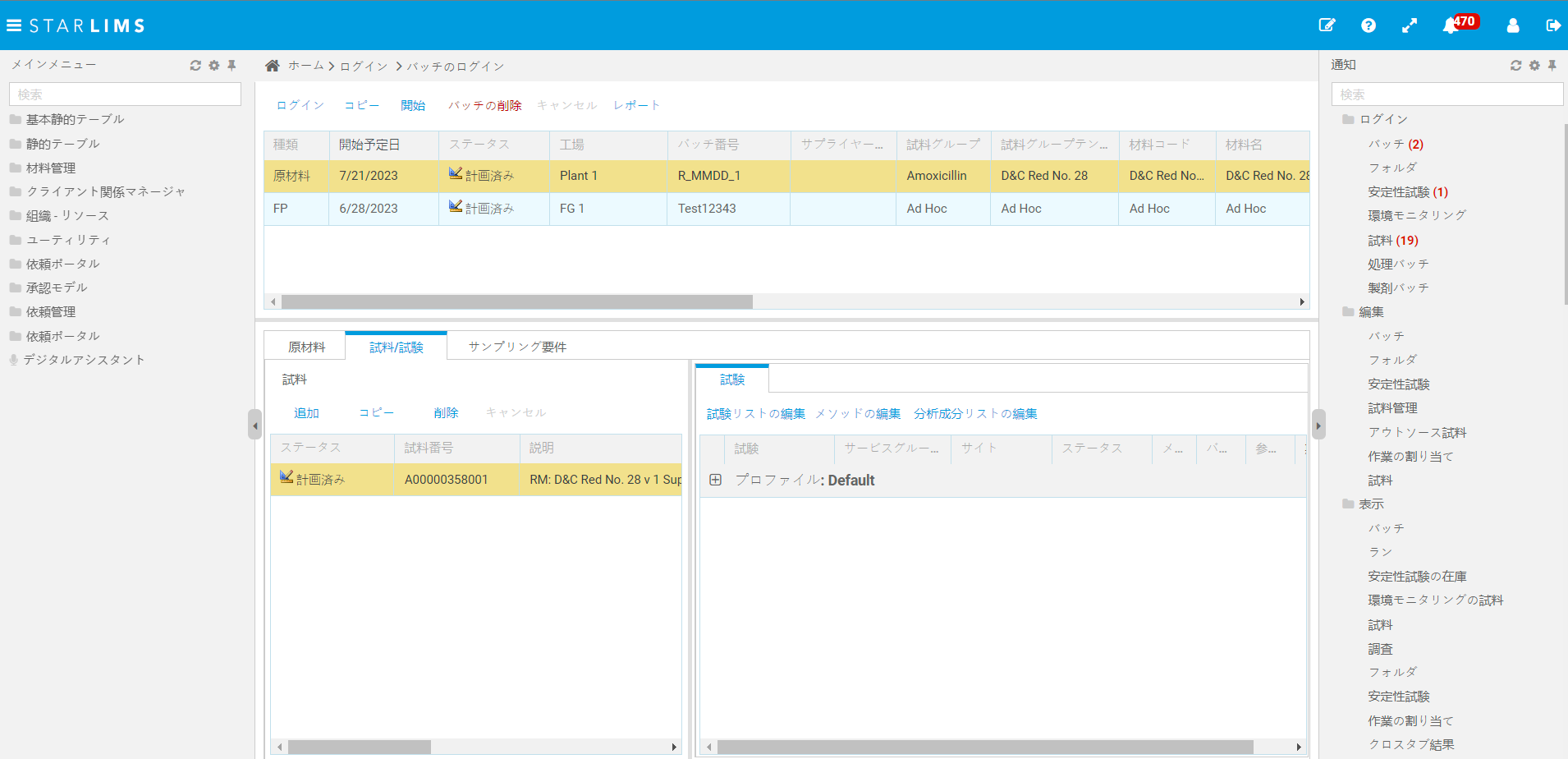Refresh the メインメニュー panel

pos(195,65)
